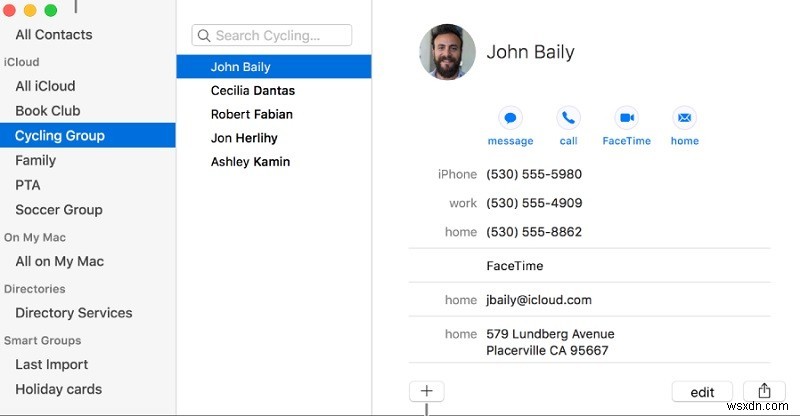Click the search magnifier icon

[x=204, y=36]
